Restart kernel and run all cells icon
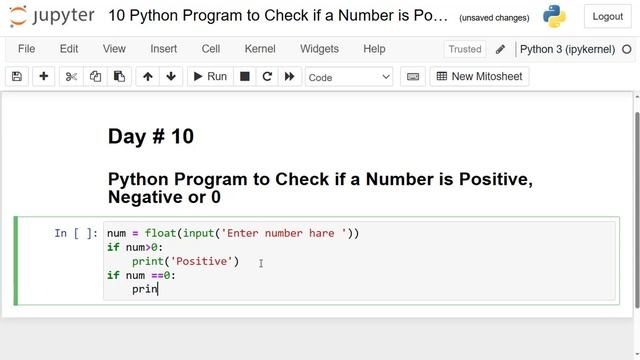Image resolution: width=640 pixels, height=360 pixels. [290, 76]
